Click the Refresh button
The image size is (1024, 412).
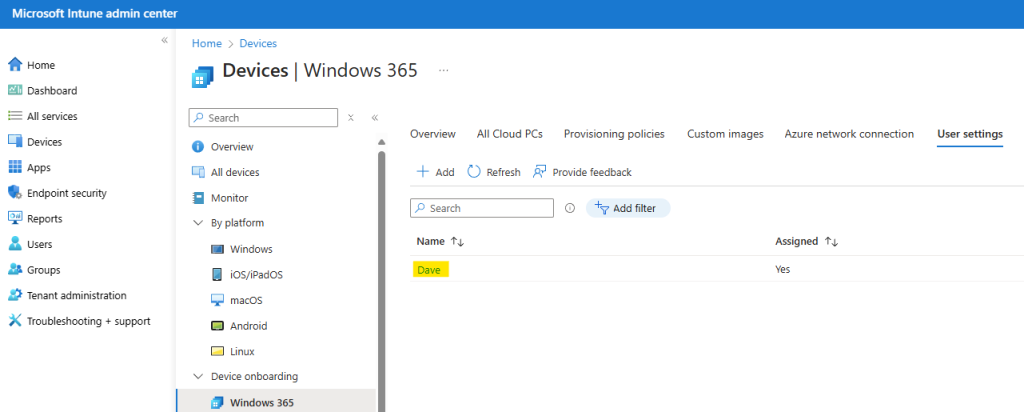point(494,172)
